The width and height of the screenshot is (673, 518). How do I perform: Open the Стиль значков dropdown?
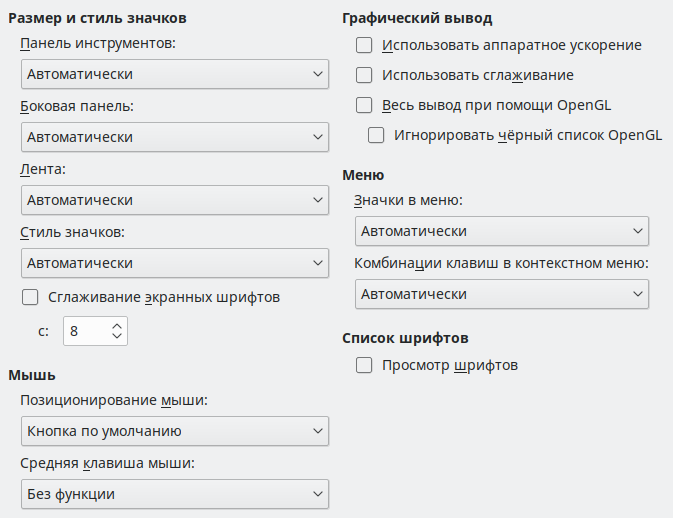(x=174, y=263)
